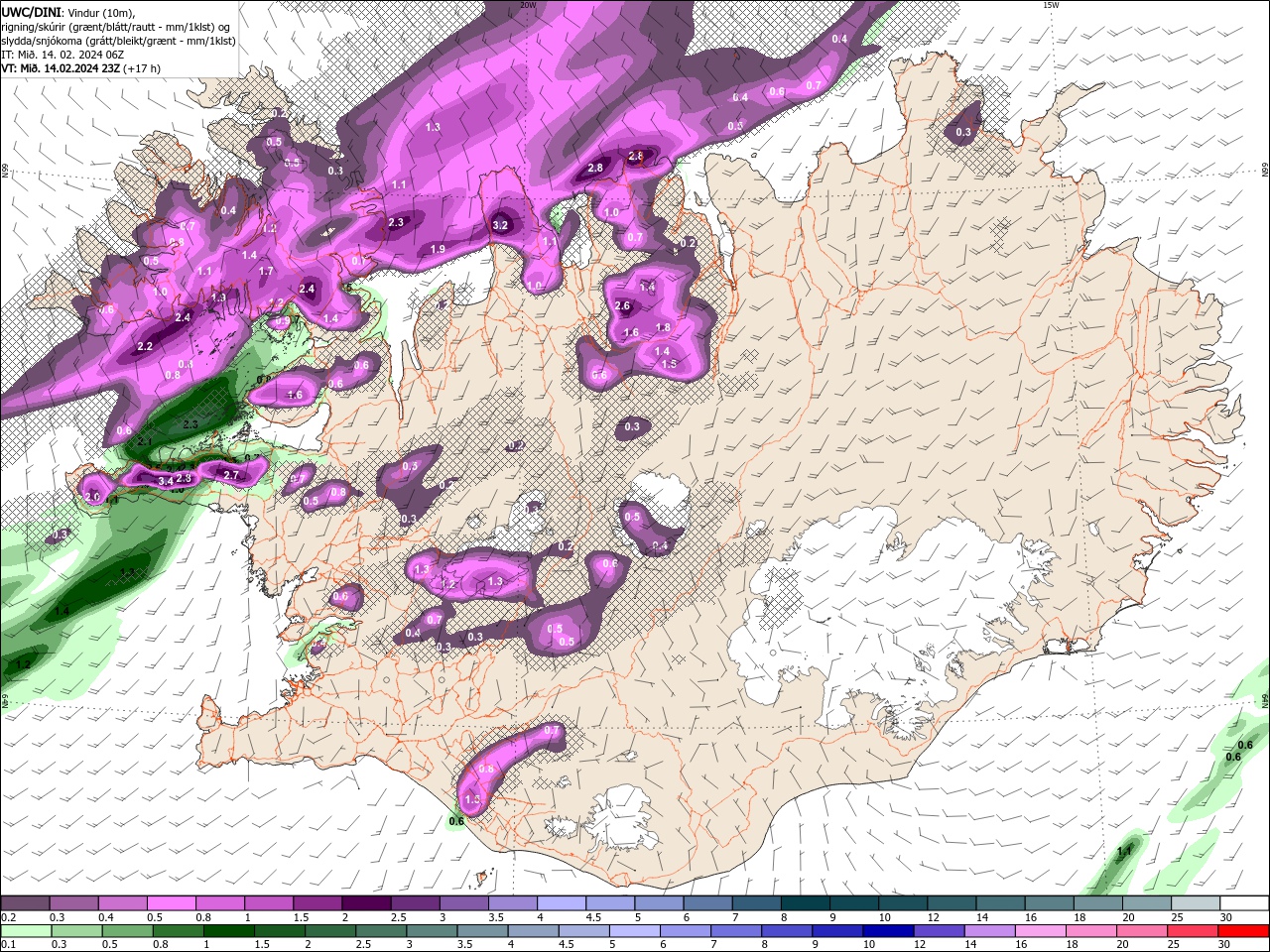This screenshot has width=1270, height=952.
Task: Click the '2.6' precipitation value on the map
Action: (623, 305)
